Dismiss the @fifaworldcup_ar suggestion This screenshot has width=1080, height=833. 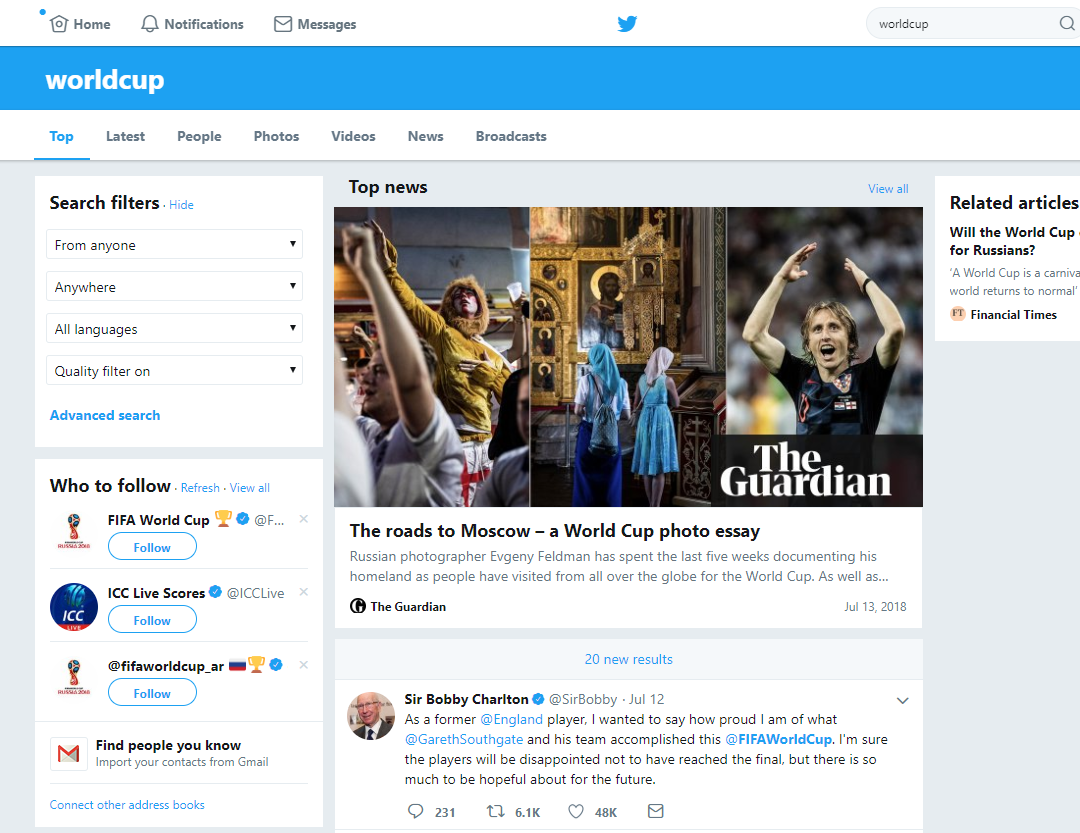304,665
